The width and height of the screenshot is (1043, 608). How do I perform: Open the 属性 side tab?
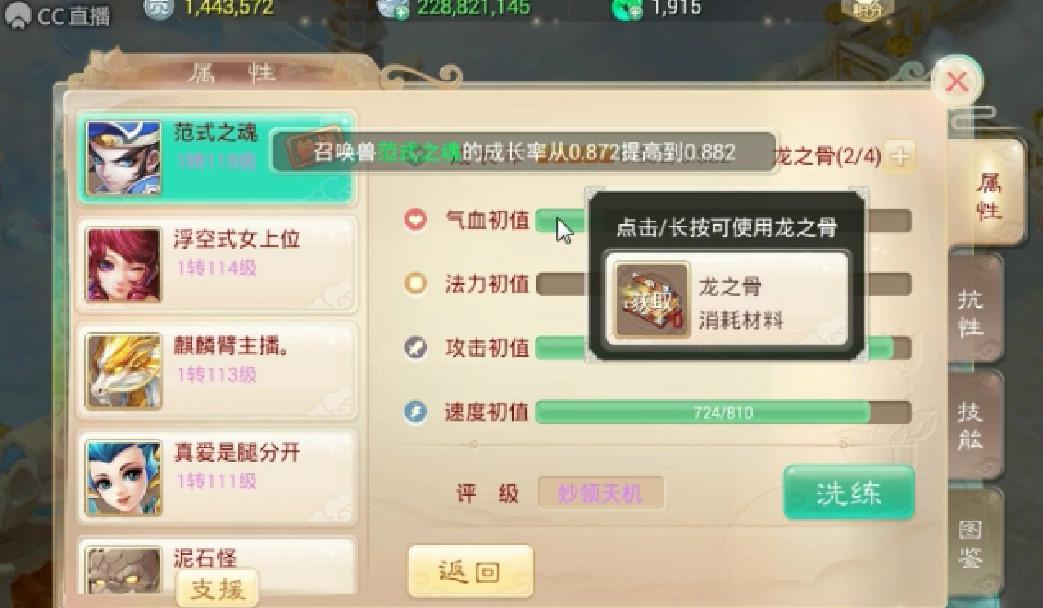988,196
